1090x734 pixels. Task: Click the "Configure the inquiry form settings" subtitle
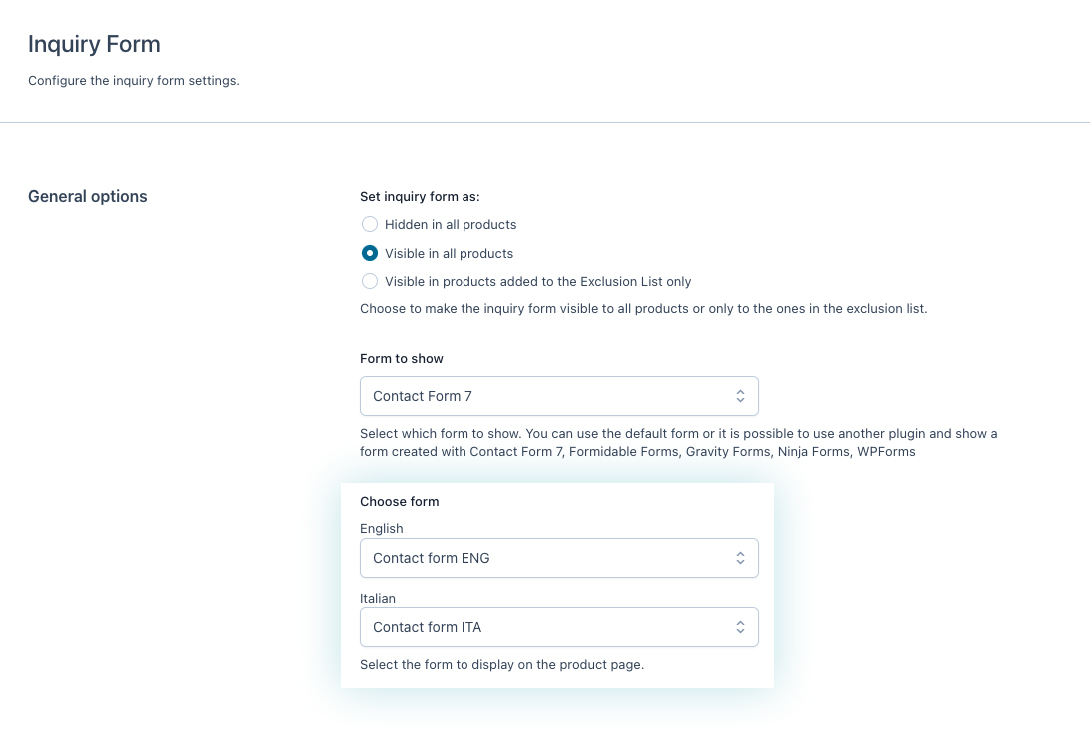click(x=134, y=80)
